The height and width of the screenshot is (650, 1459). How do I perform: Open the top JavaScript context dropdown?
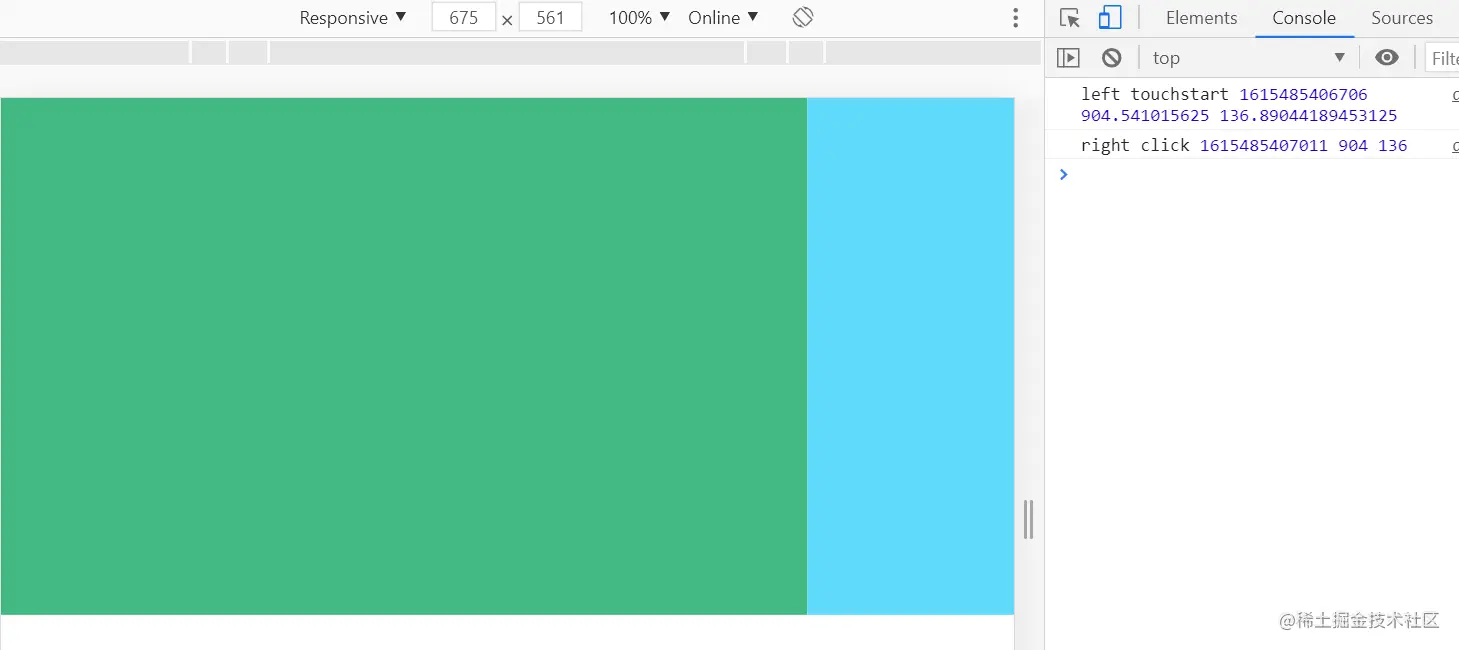pos(1249,58)
